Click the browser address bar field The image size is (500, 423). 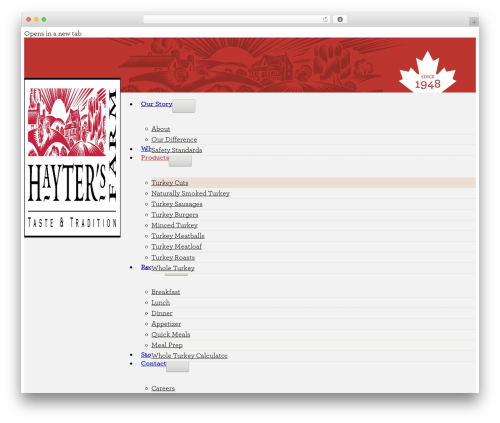point(236,20)
